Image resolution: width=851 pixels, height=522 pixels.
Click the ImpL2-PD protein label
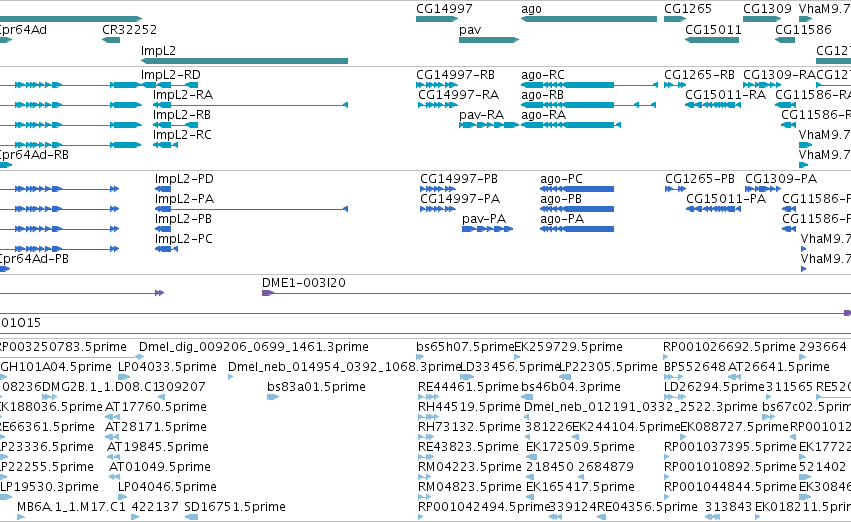(184, 179)
